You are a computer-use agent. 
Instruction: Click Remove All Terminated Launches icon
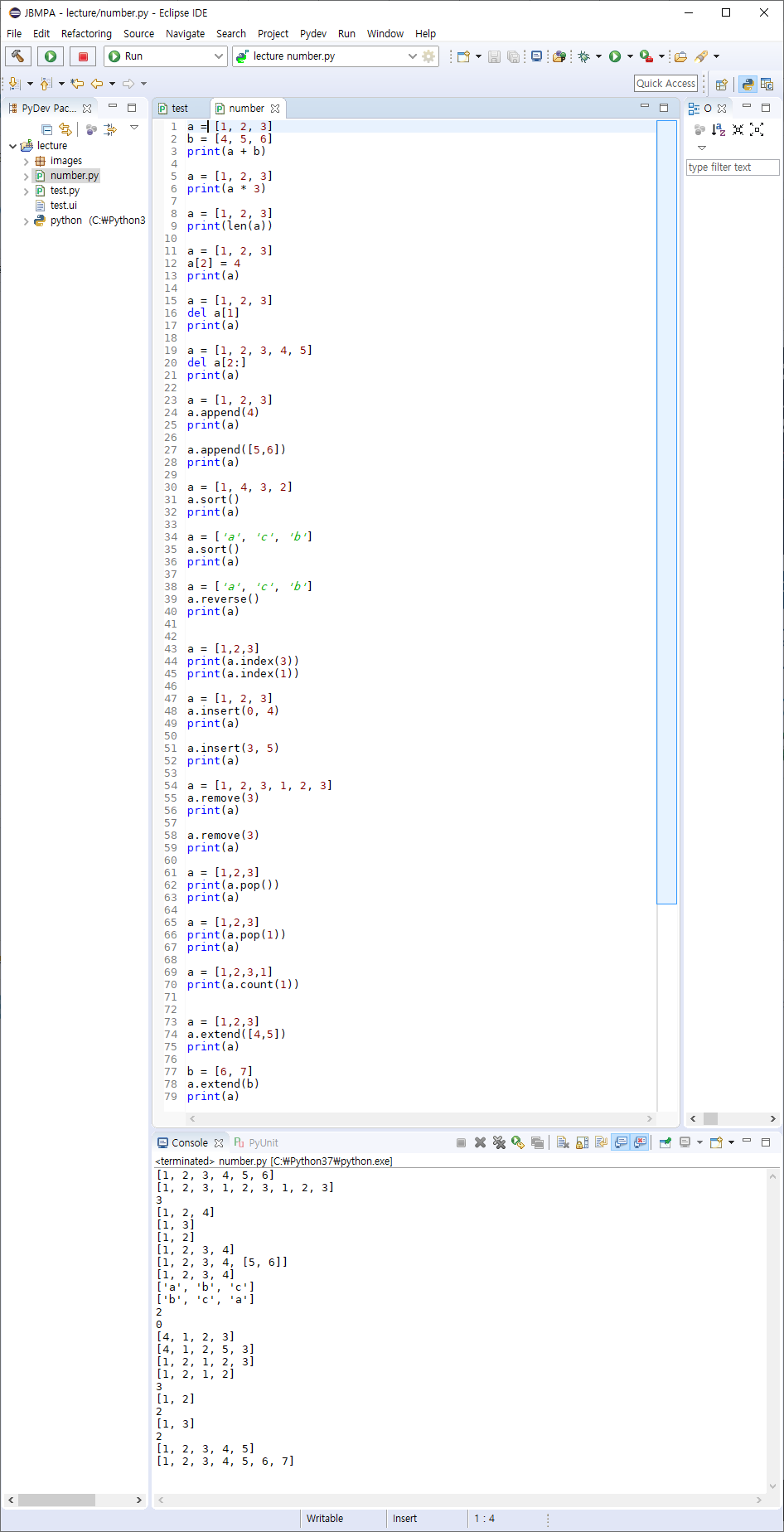[x=499, y=1142]
